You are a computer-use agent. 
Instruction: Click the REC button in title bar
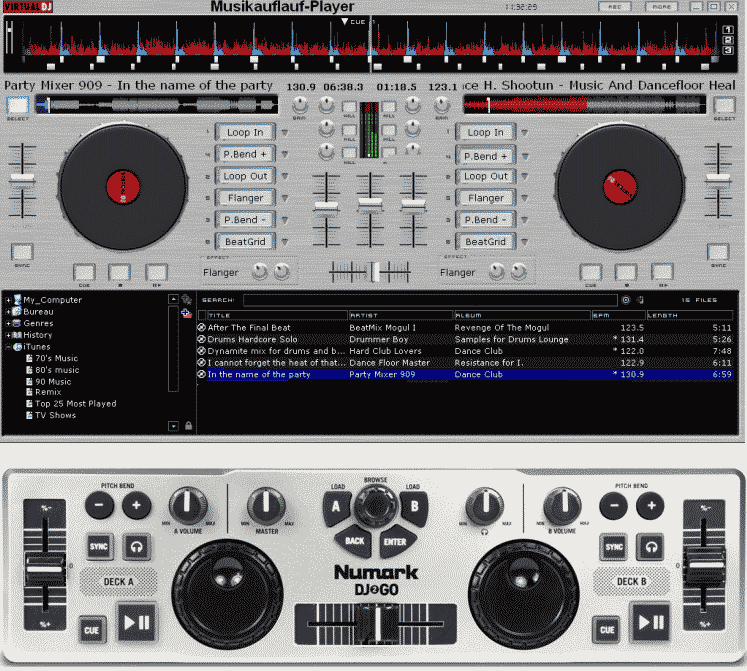[615, 7]
